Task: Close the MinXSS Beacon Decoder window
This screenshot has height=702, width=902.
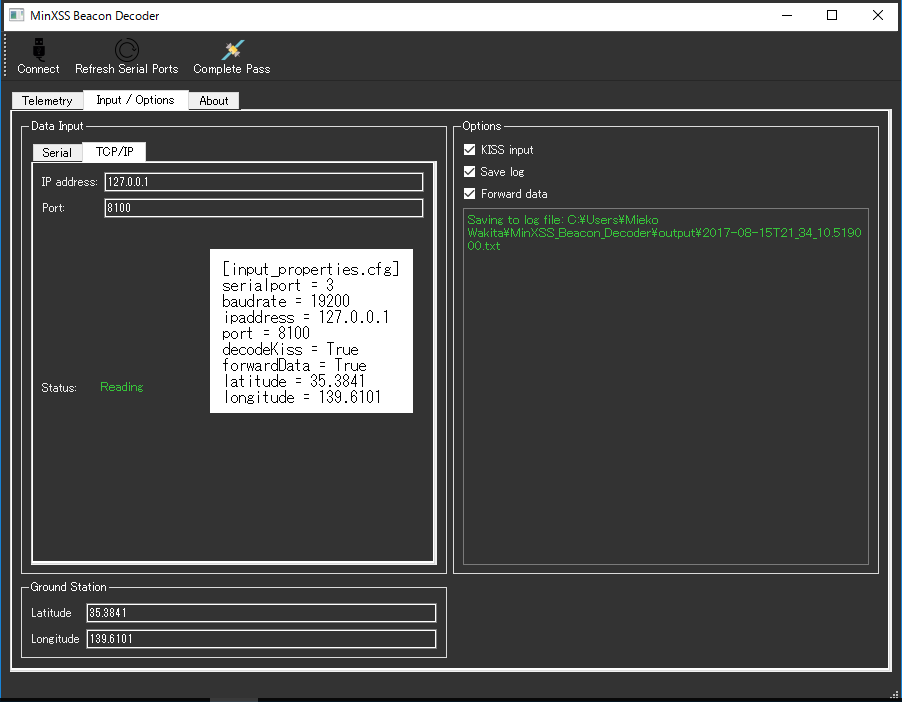Action: tap(878, 15)
